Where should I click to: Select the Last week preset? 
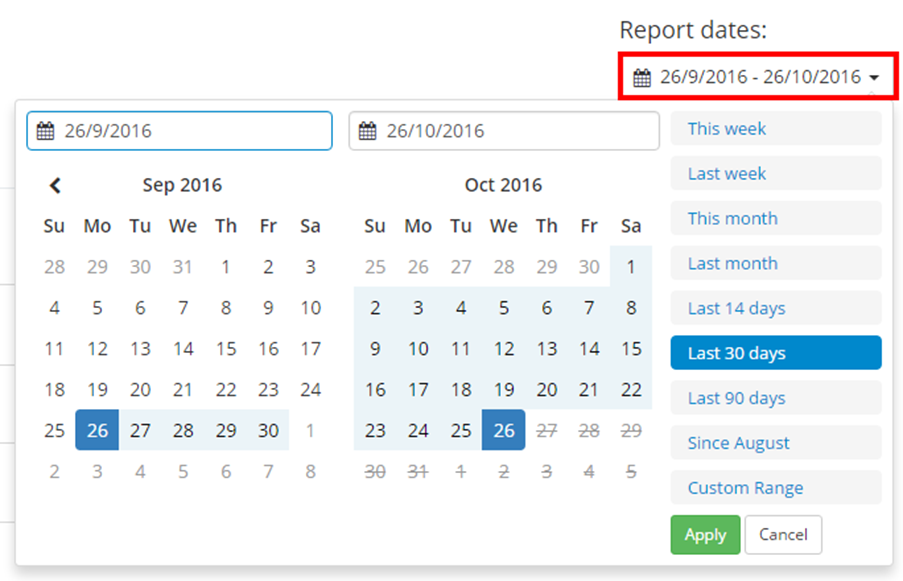(775, 173)
